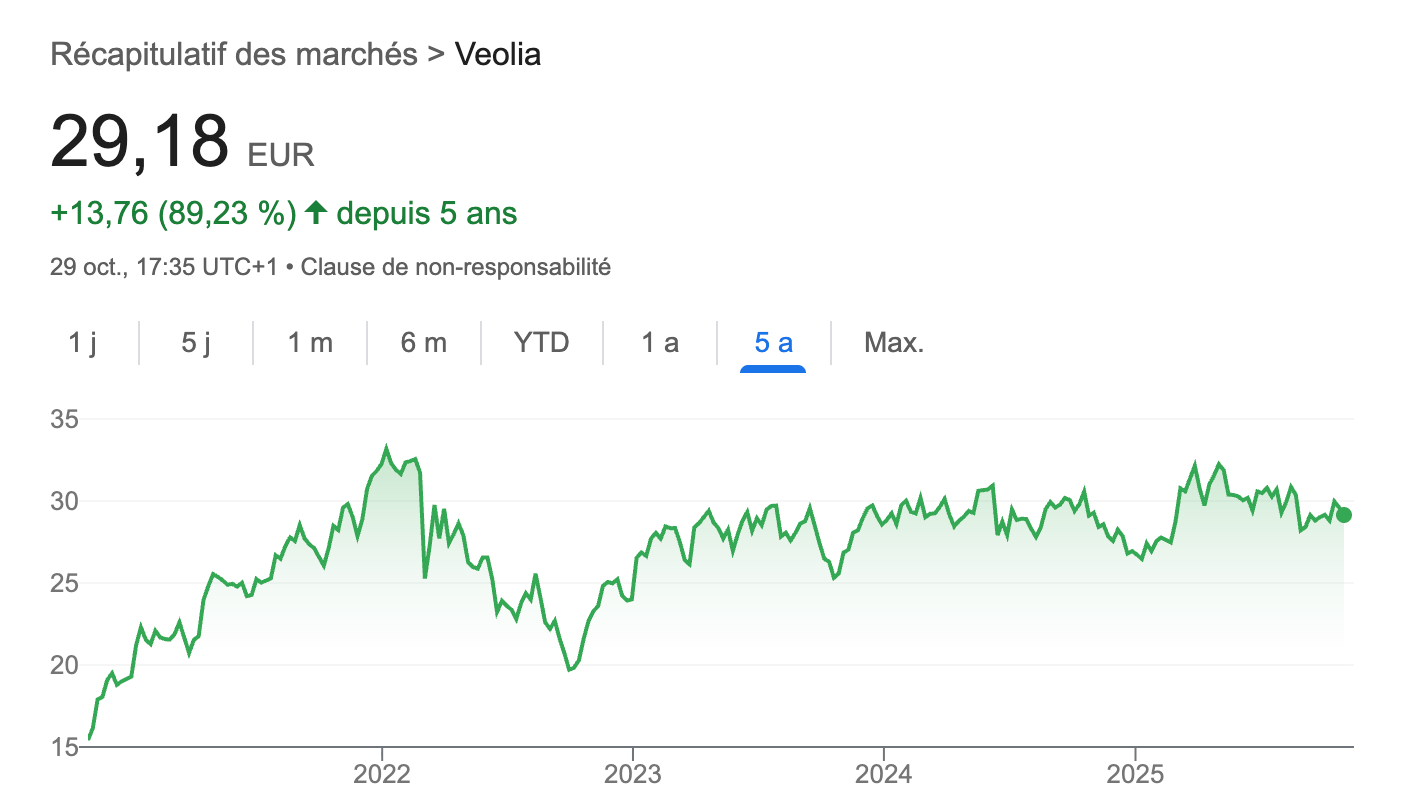Screen dimensions: 1410x812
Task: Open the "Récapitulatif des marchés" link
Action: pos(232,54)
